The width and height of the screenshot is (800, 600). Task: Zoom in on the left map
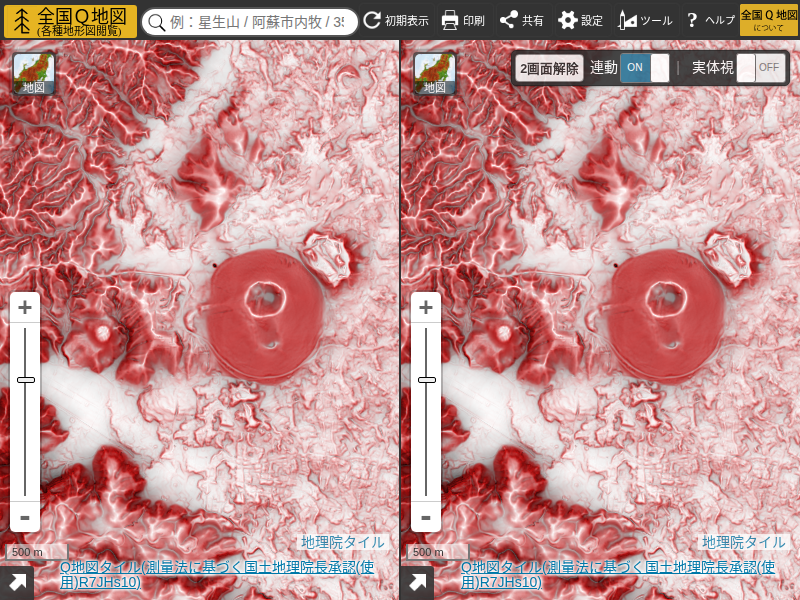tap(25, 307)
